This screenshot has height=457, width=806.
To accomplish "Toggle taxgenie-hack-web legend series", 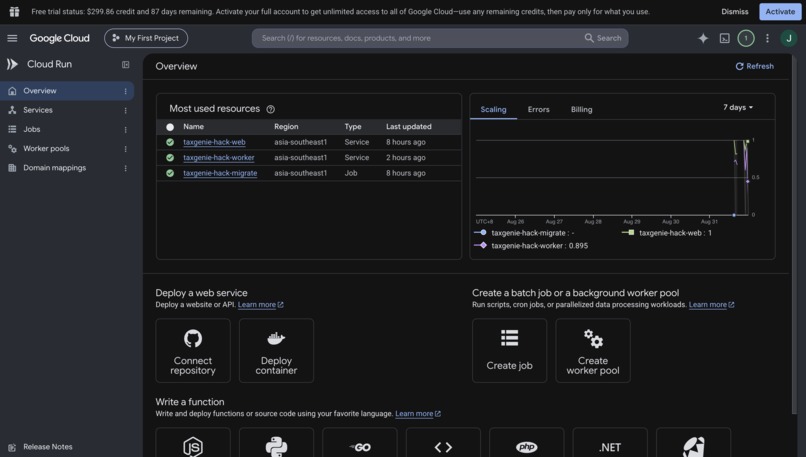I will click(667, 233).
